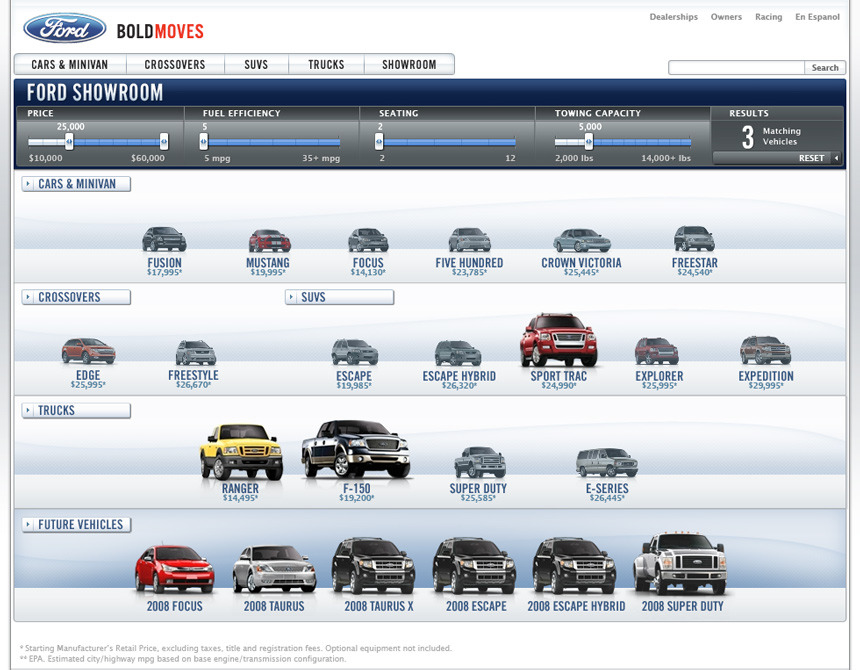Screen dimensions: 860x670
Task: Pick the Escape SUV image
Action: [355, 352]
